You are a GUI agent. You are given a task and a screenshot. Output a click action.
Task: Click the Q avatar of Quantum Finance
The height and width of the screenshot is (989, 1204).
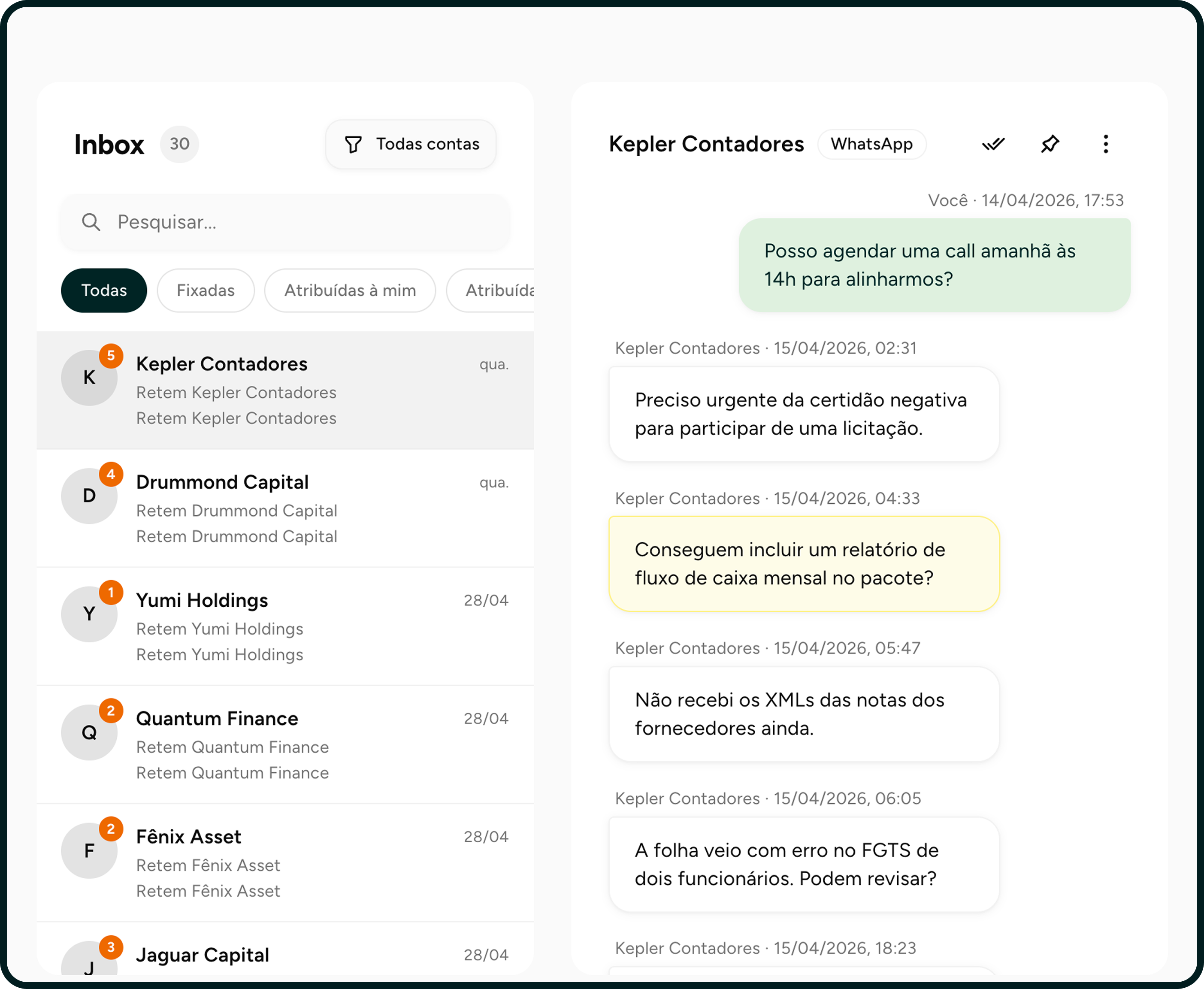pyautogui.click(x=89, y=732)
